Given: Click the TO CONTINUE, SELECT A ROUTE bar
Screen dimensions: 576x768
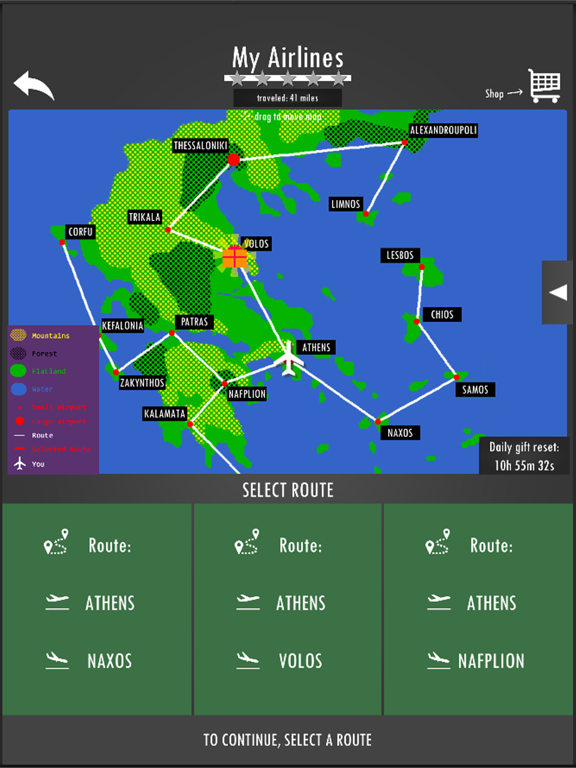Looking at the screenshot, I should point(288,740).
